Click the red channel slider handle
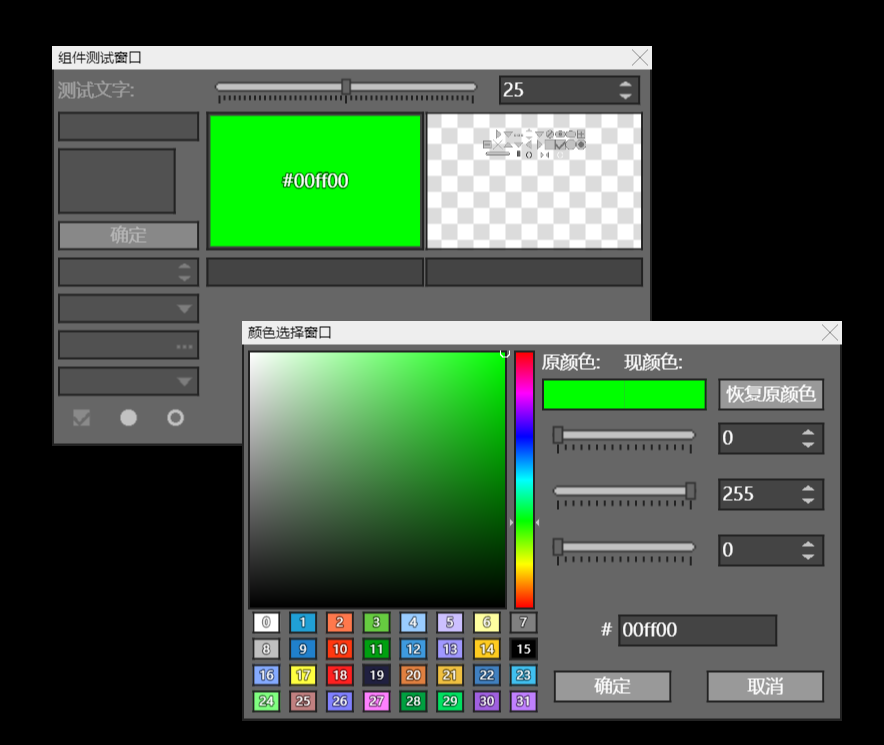Image resolution: width=884 pixels, height=745 pixels. 558,435
